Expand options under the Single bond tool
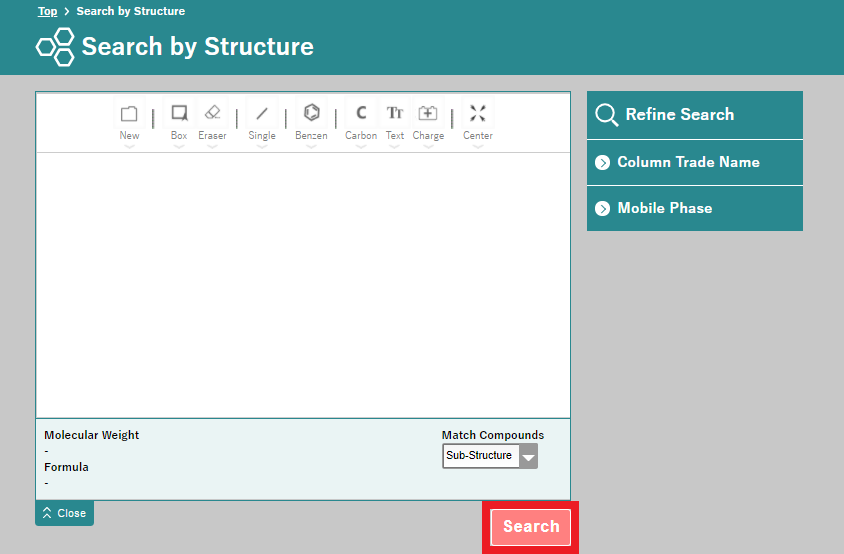This screenshot has height=554, width=844. pyautogui.click(x=262, y=146)
